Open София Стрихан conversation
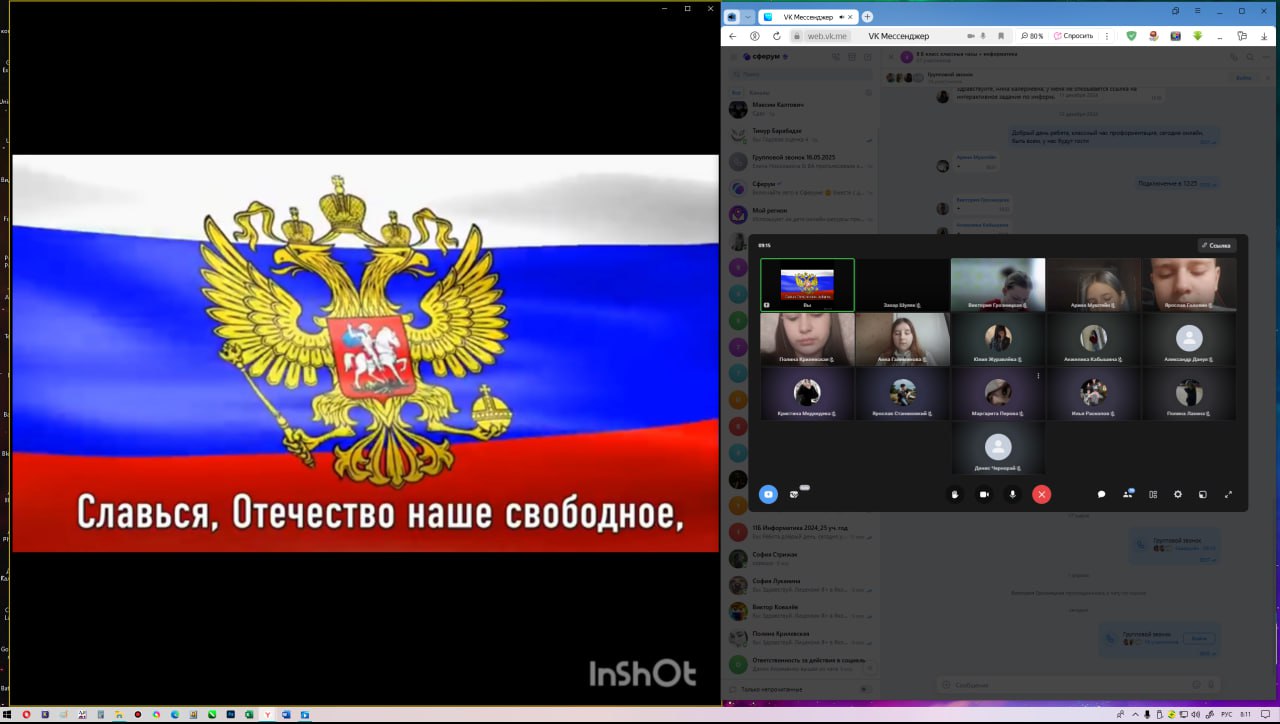 [x=800, y=558]
